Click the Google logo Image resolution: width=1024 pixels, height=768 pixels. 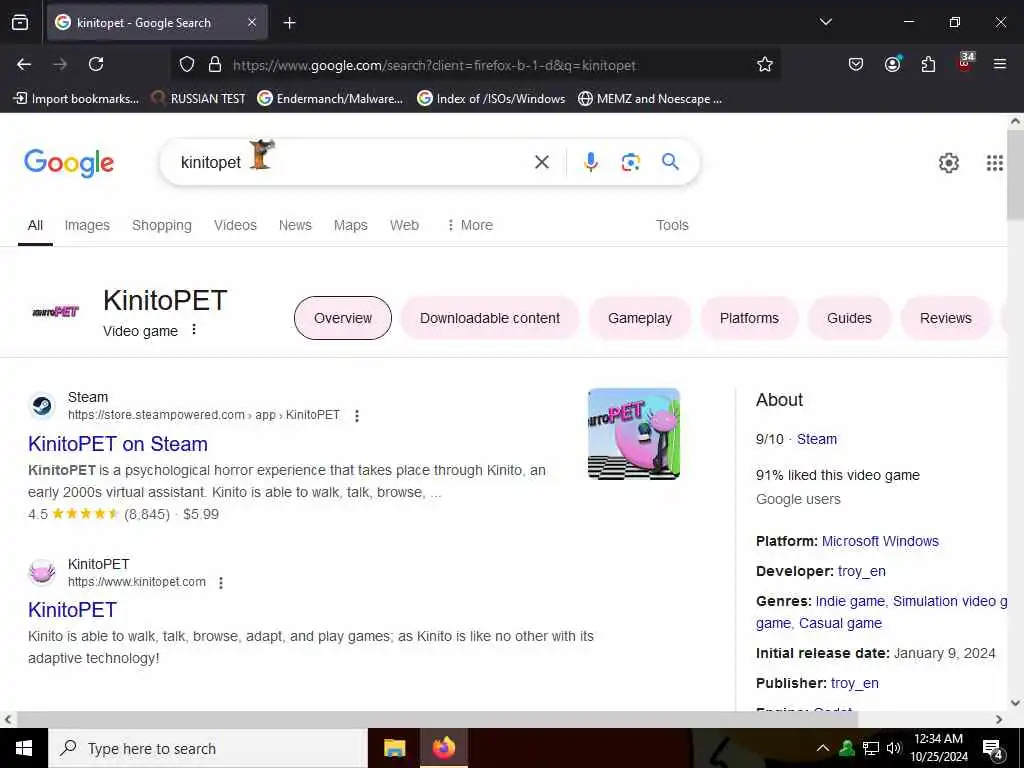(x=69, y=163)
